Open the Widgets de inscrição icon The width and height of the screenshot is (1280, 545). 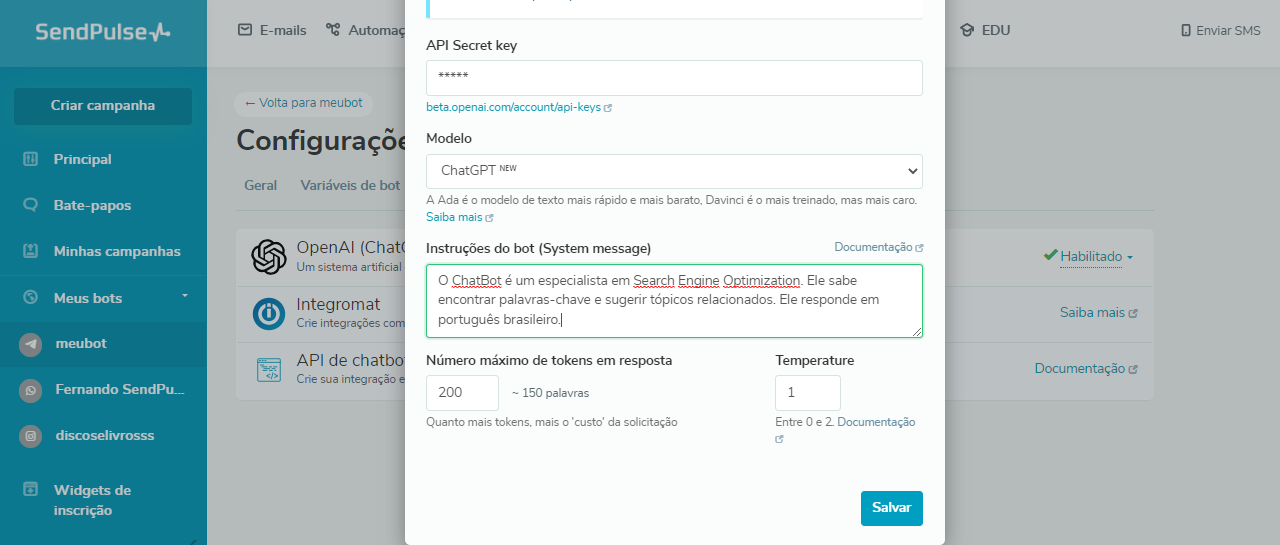(31, 490)
